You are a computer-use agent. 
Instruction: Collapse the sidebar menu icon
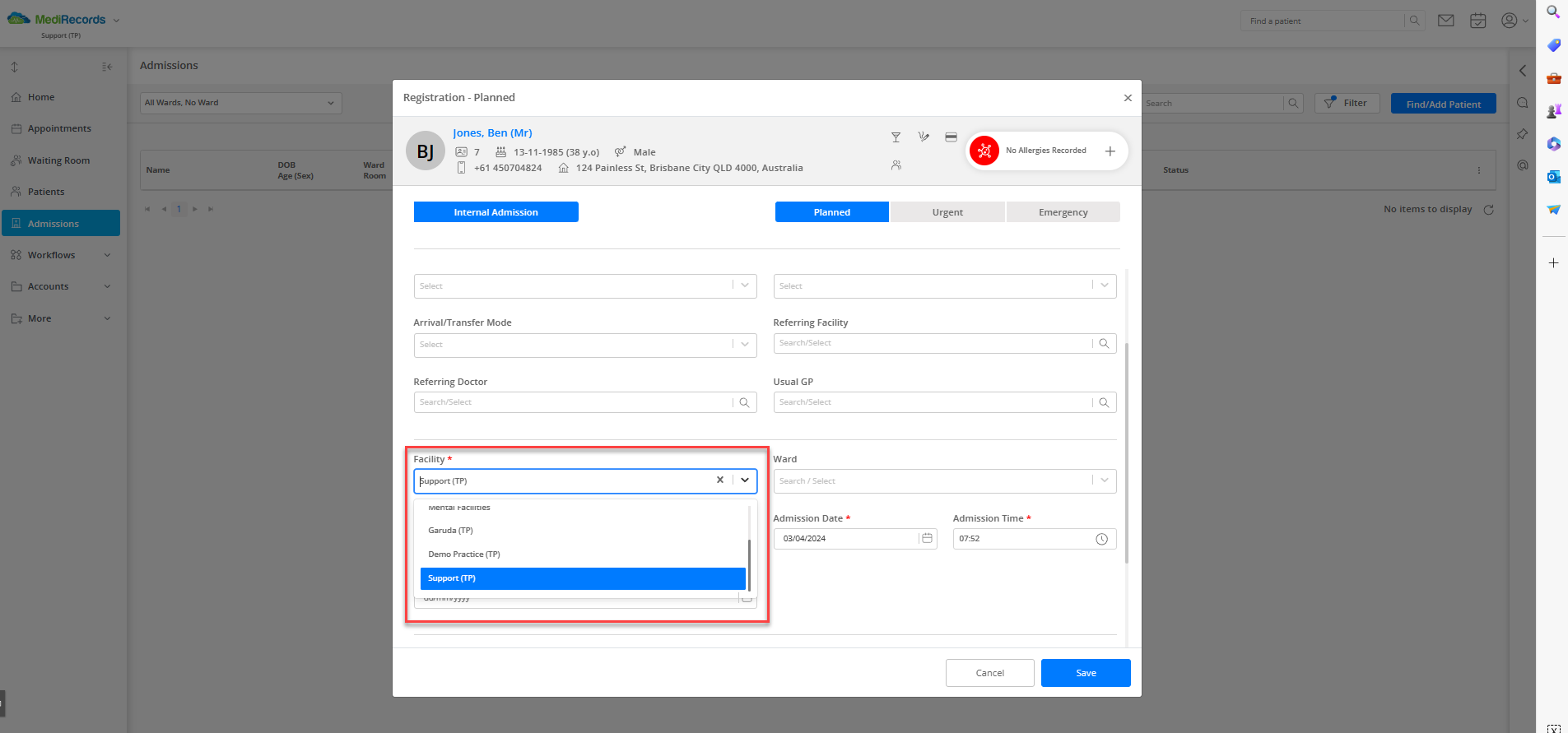[107, 67]
